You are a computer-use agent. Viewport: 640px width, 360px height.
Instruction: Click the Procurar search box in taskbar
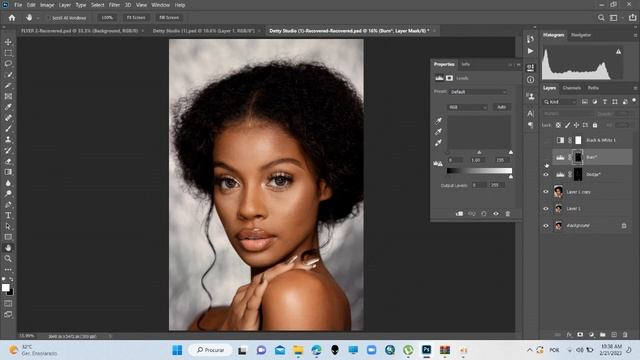click(x=210, y=350)
